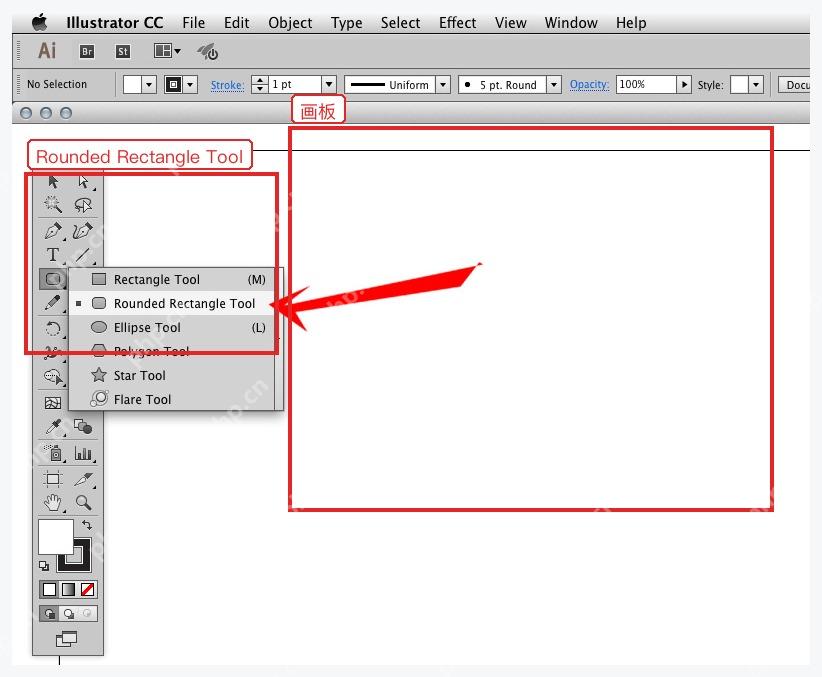Choose Rectangle Tool from flyout
822x677 pixels.
[x=172, y=280]
